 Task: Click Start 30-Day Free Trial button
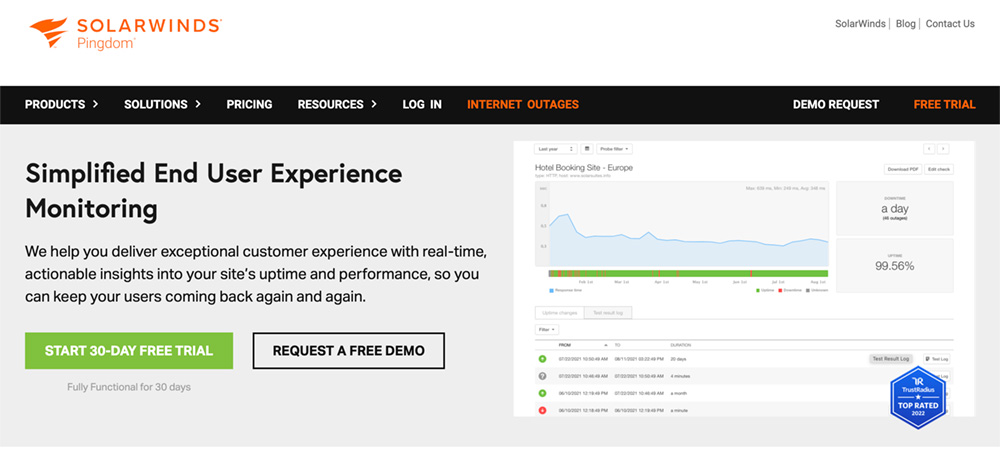click(x=129, y=351)
